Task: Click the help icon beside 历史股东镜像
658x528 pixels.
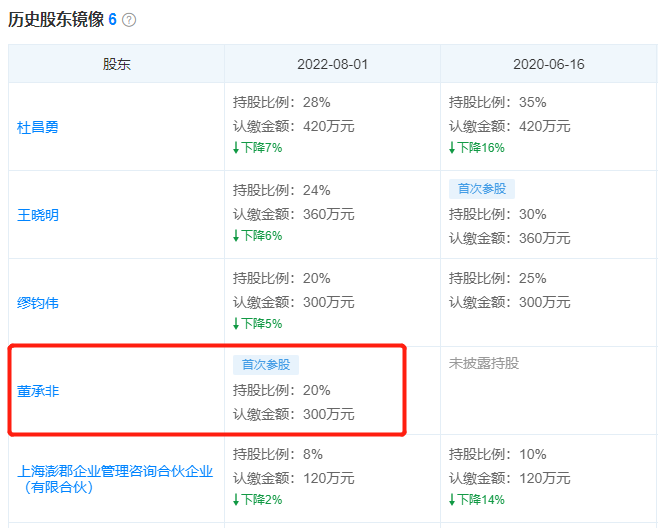Action: pos(129,20)
